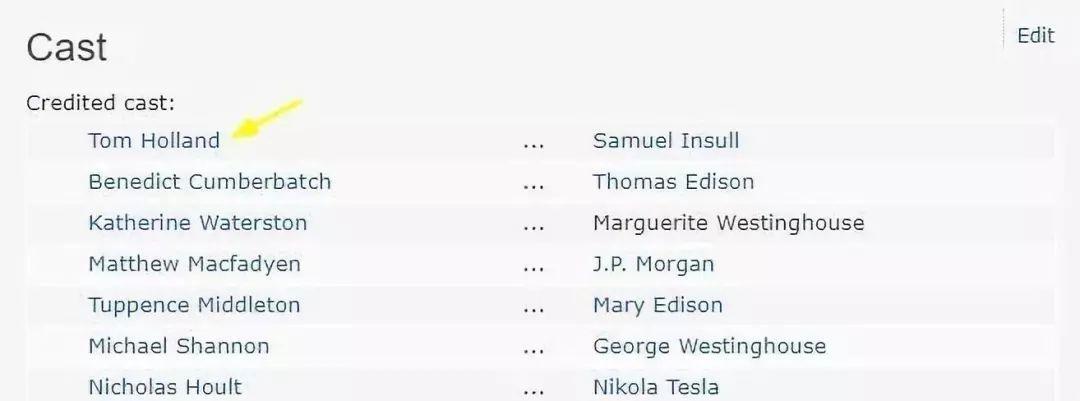This screenshot has height=401, width=1080.
Task: Open Marguerite Westinghouse character entry
Action: [x=729, y=223]
